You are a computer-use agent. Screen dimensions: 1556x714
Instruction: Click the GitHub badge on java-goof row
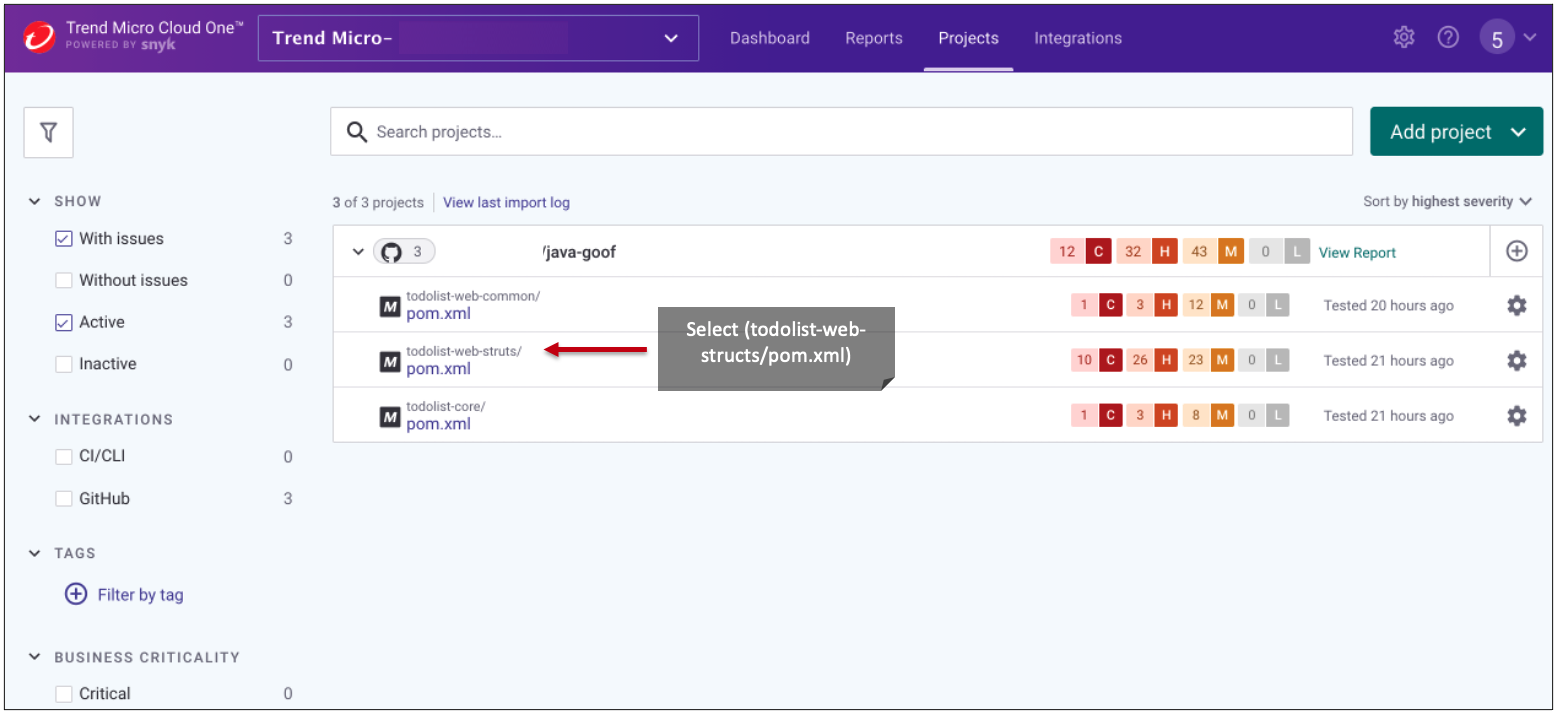click(x=404, y=252)
